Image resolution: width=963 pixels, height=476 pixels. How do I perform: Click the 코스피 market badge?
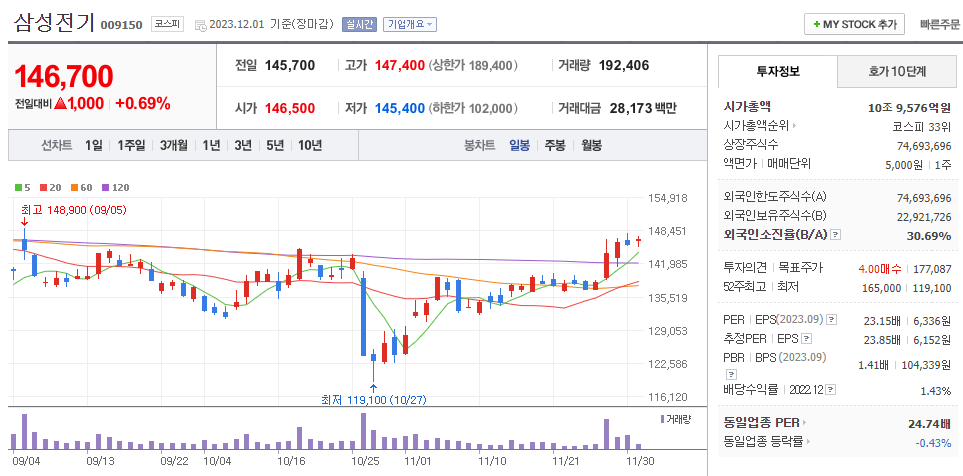pyautogui.click(x=167, y=25)
